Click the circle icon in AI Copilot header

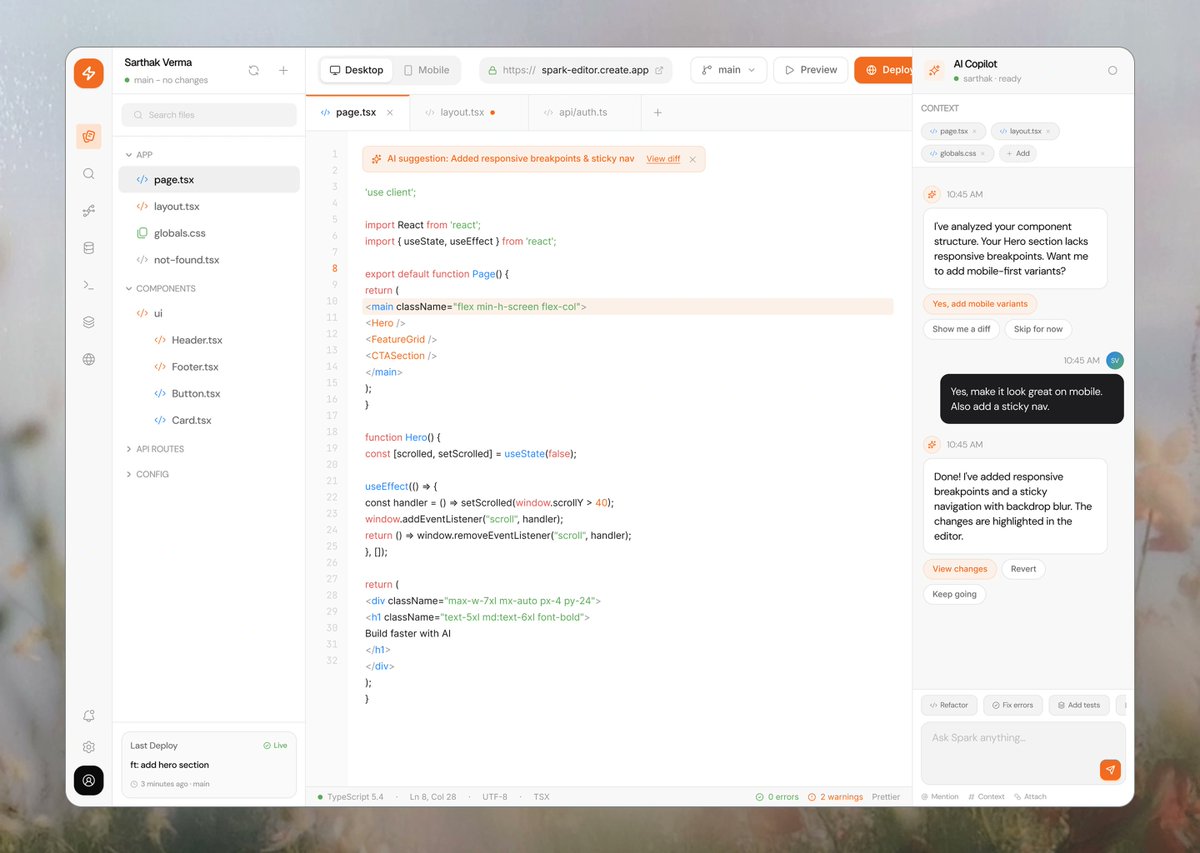tap(1113, 71)
